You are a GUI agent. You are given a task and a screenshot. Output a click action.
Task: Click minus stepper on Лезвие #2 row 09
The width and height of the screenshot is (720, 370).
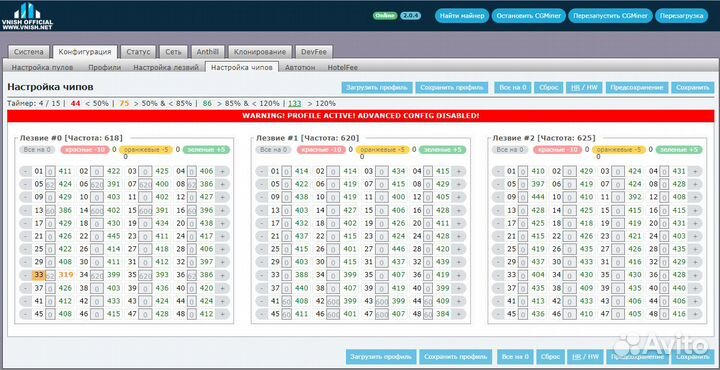tap(498, 197)
